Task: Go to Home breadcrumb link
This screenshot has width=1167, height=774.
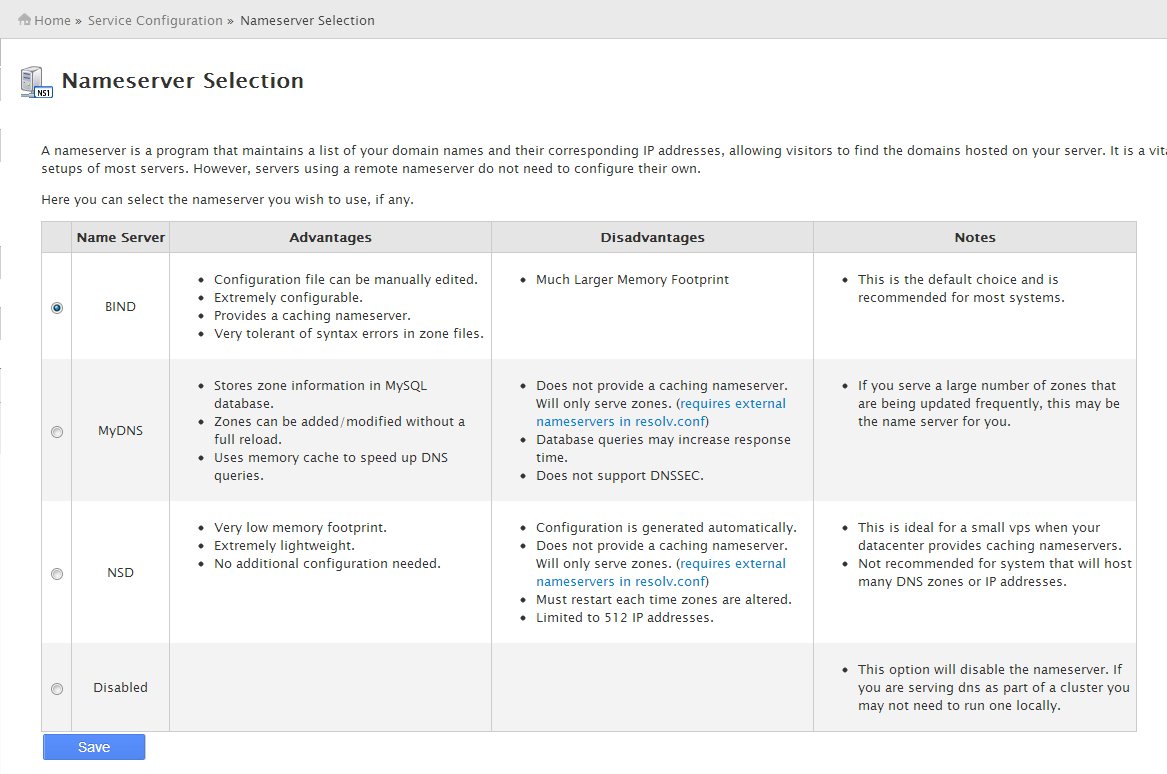Action: pyautogui.click(x=52, y=20)
